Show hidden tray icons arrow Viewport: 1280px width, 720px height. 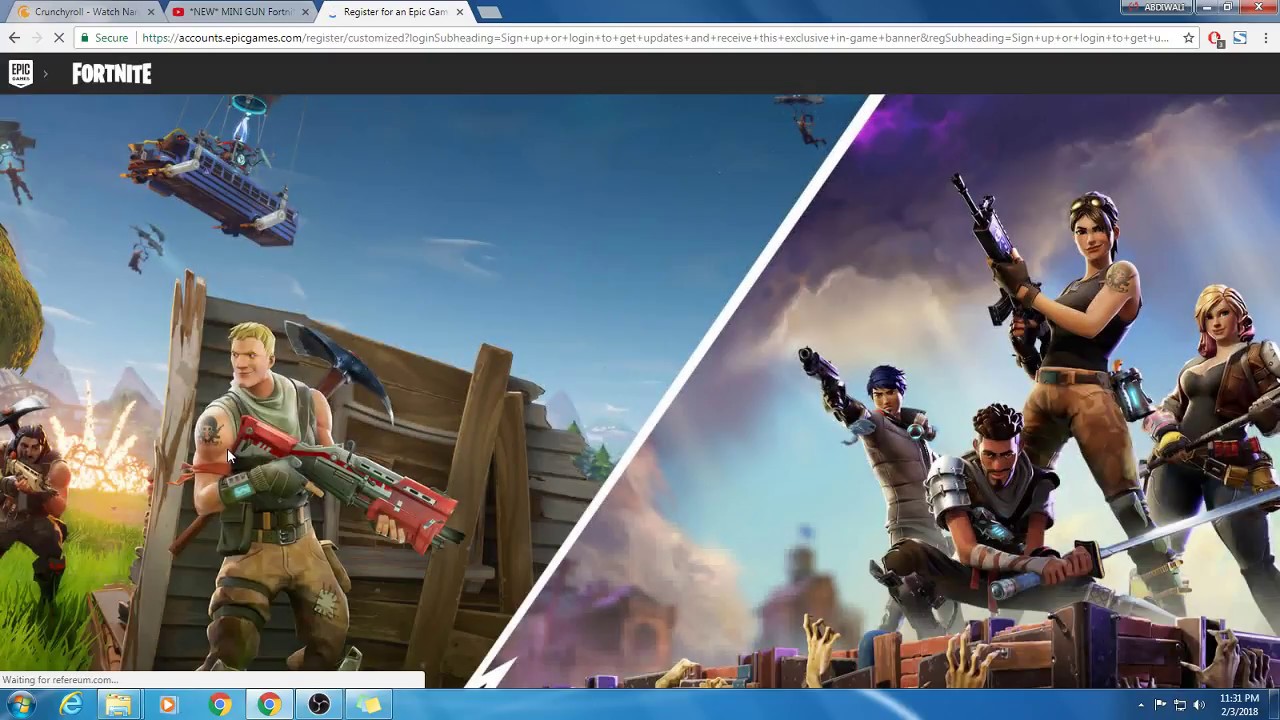(x=1141, y=705)
